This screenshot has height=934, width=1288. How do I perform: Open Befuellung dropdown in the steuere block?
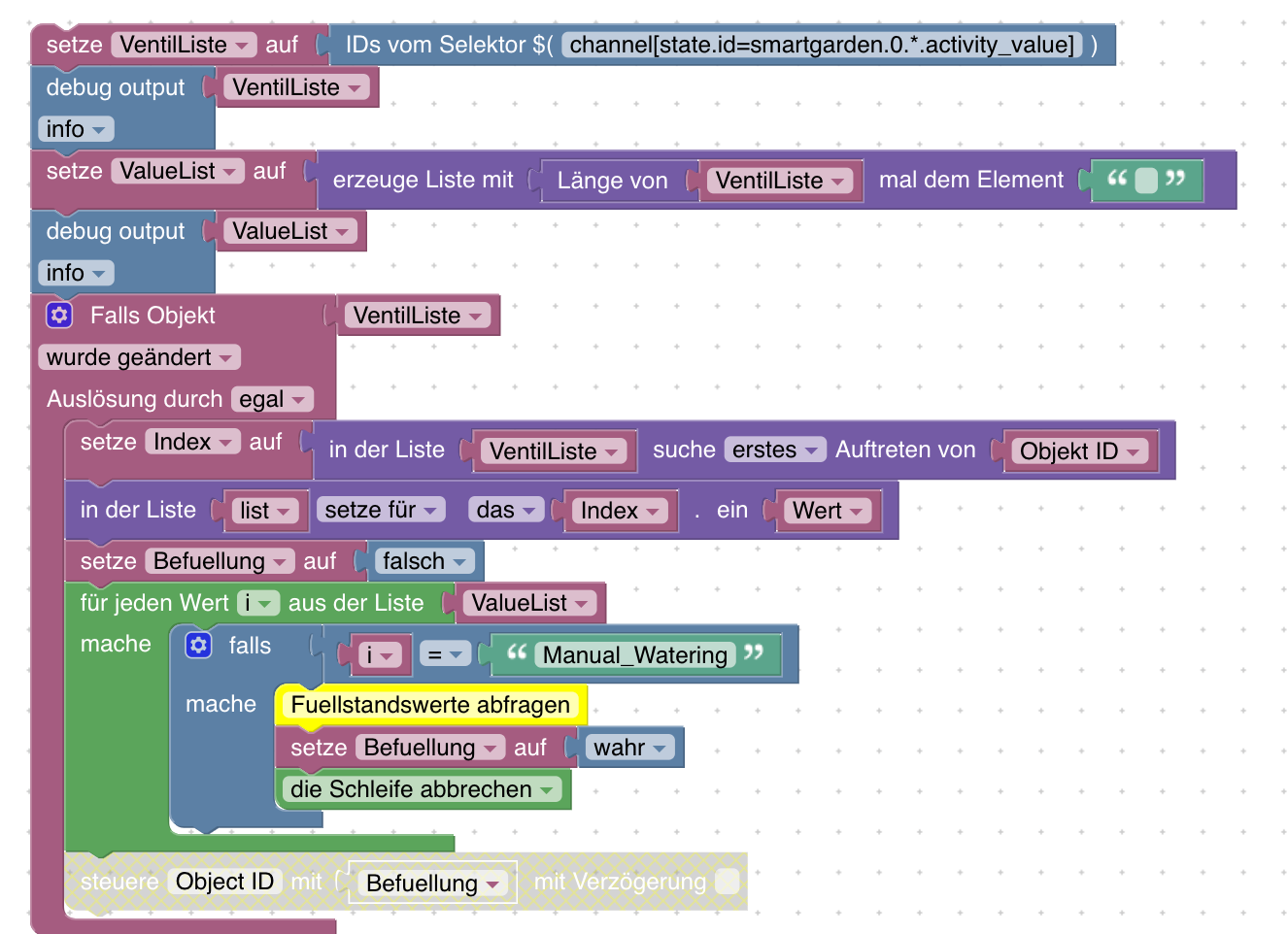pyautogui.click(x=432, y=884)
